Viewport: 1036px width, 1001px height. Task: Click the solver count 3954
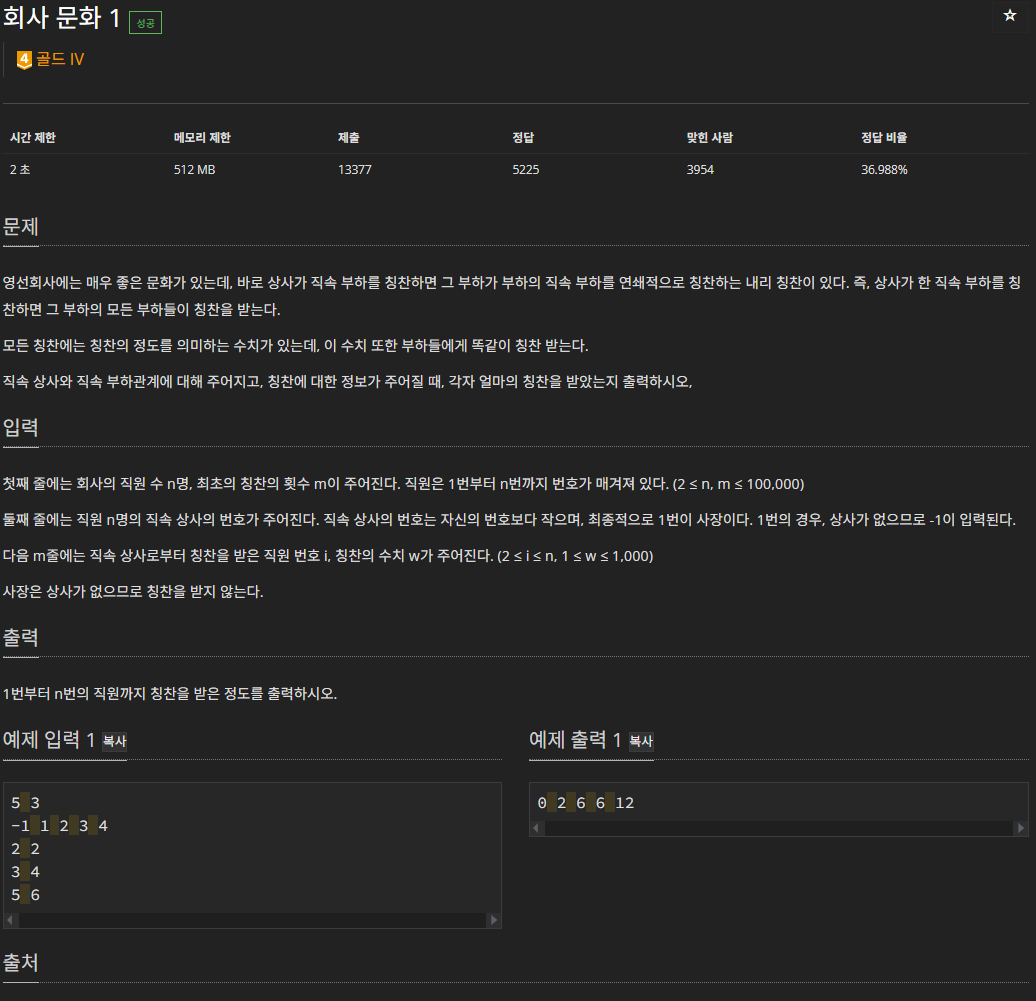click(700, 170)
